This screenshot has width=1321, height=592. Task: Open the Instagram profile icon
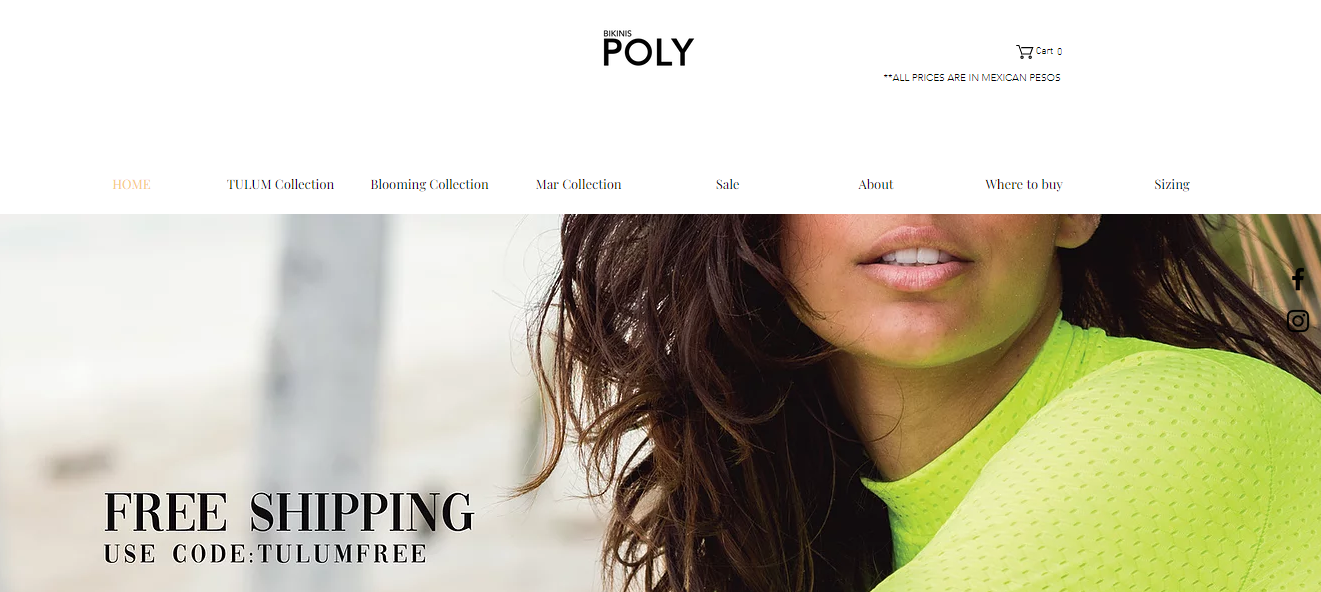click(1297, 321)
